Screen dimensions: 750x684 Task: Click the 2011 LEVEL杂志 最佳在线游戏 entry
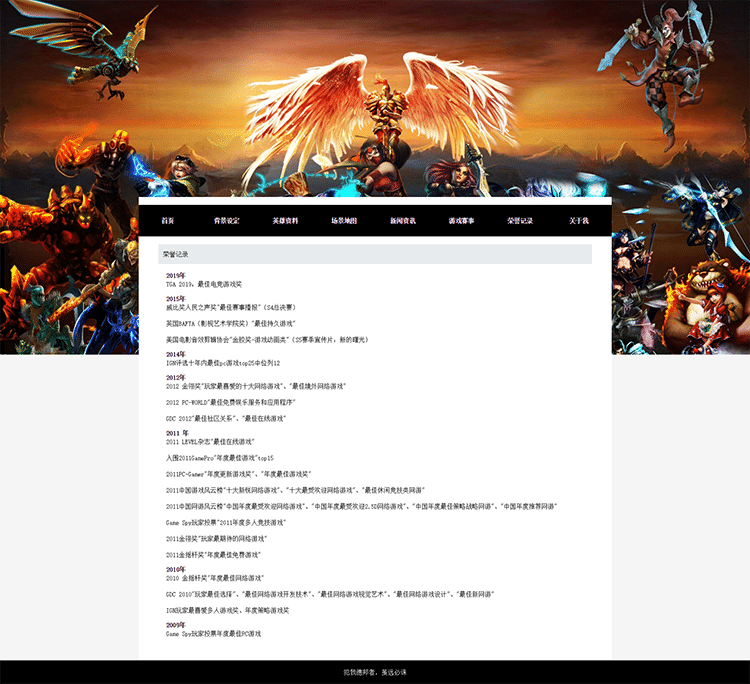tap(210, 441)
